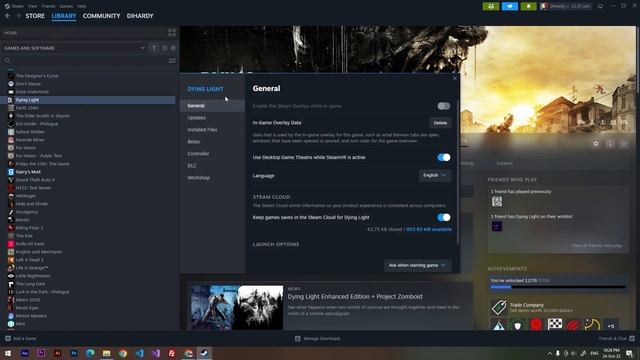Toggle Steam Cloud saves for Dying Light

pos(444,218)
